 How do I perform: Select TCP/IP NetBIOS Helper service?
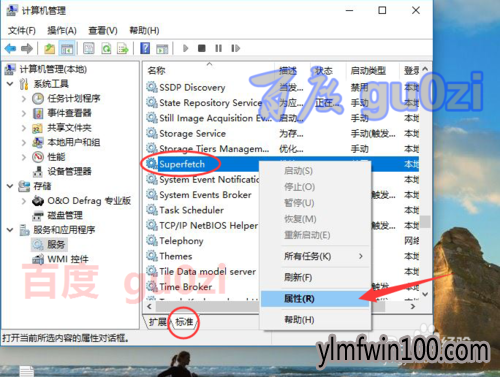[x=209, y=225]
